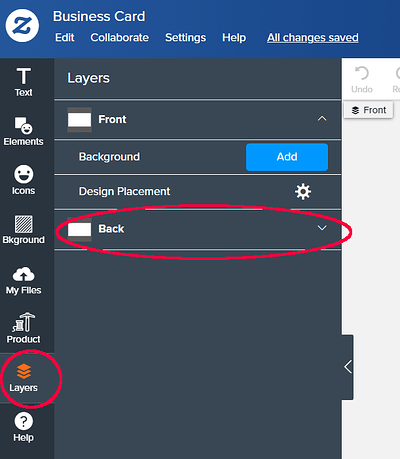The width and height of the screenshot is (400, 459).
Task: Open the Bkground pattern panel
Action: pyautogui.click(x=23, y=229)
